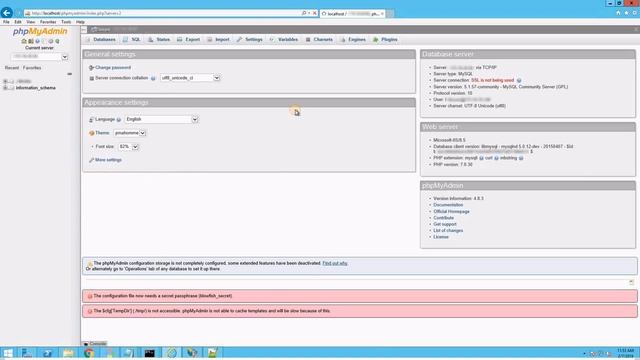This screenshot has height=360, width=640.
Task: Click the Contribute link
Action: click(x=444, y=218)
